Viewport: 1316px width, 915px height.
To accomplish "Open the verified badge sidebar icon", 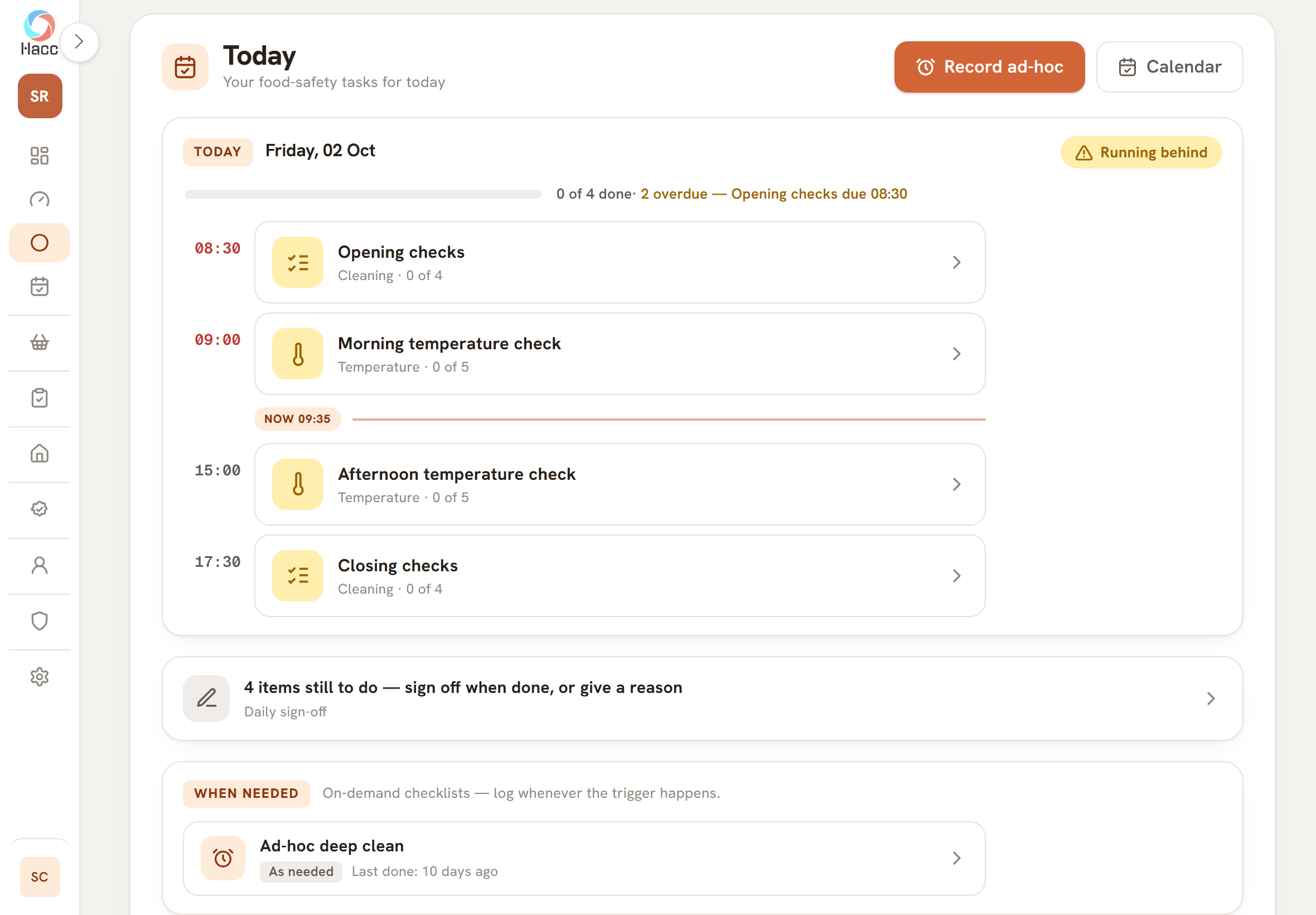I will point(40,509).
